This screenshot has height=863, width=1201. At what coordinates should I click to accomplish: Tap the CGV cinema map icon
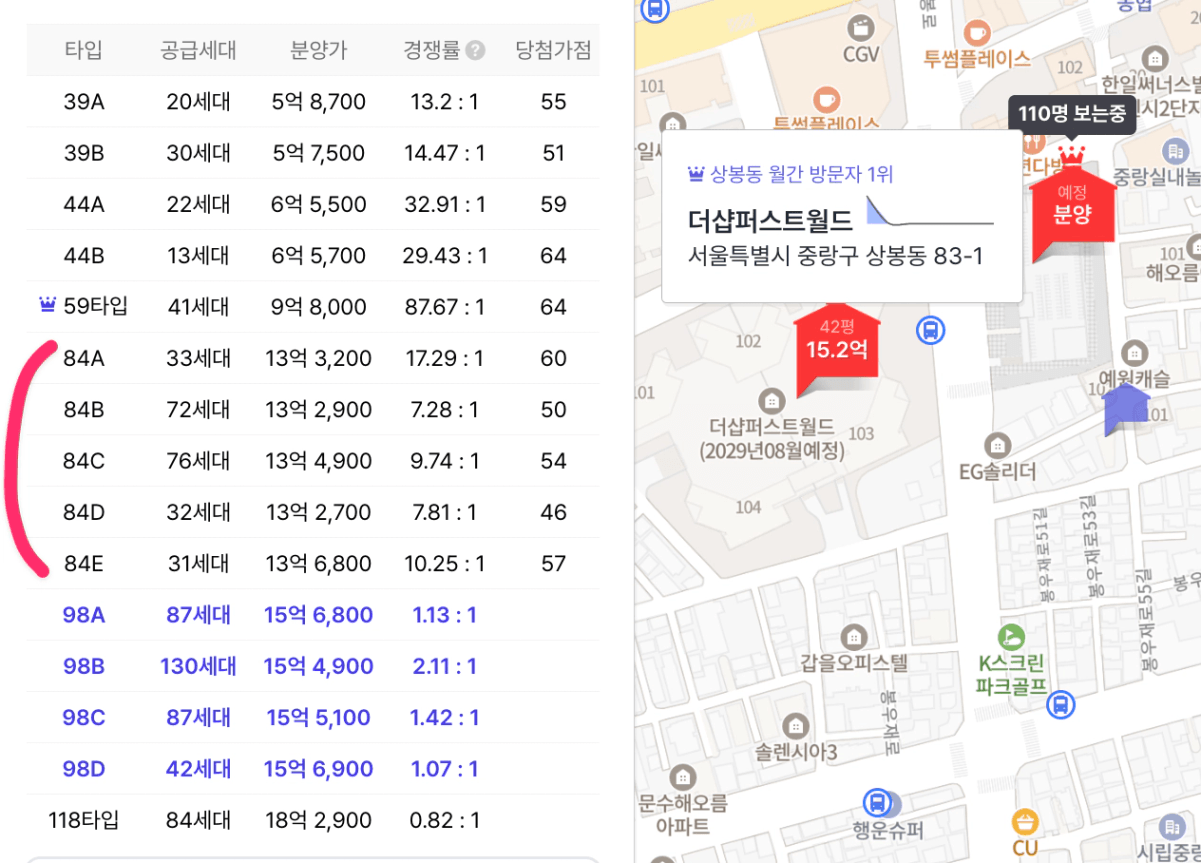pyautogui.click(x=860, y=27)
